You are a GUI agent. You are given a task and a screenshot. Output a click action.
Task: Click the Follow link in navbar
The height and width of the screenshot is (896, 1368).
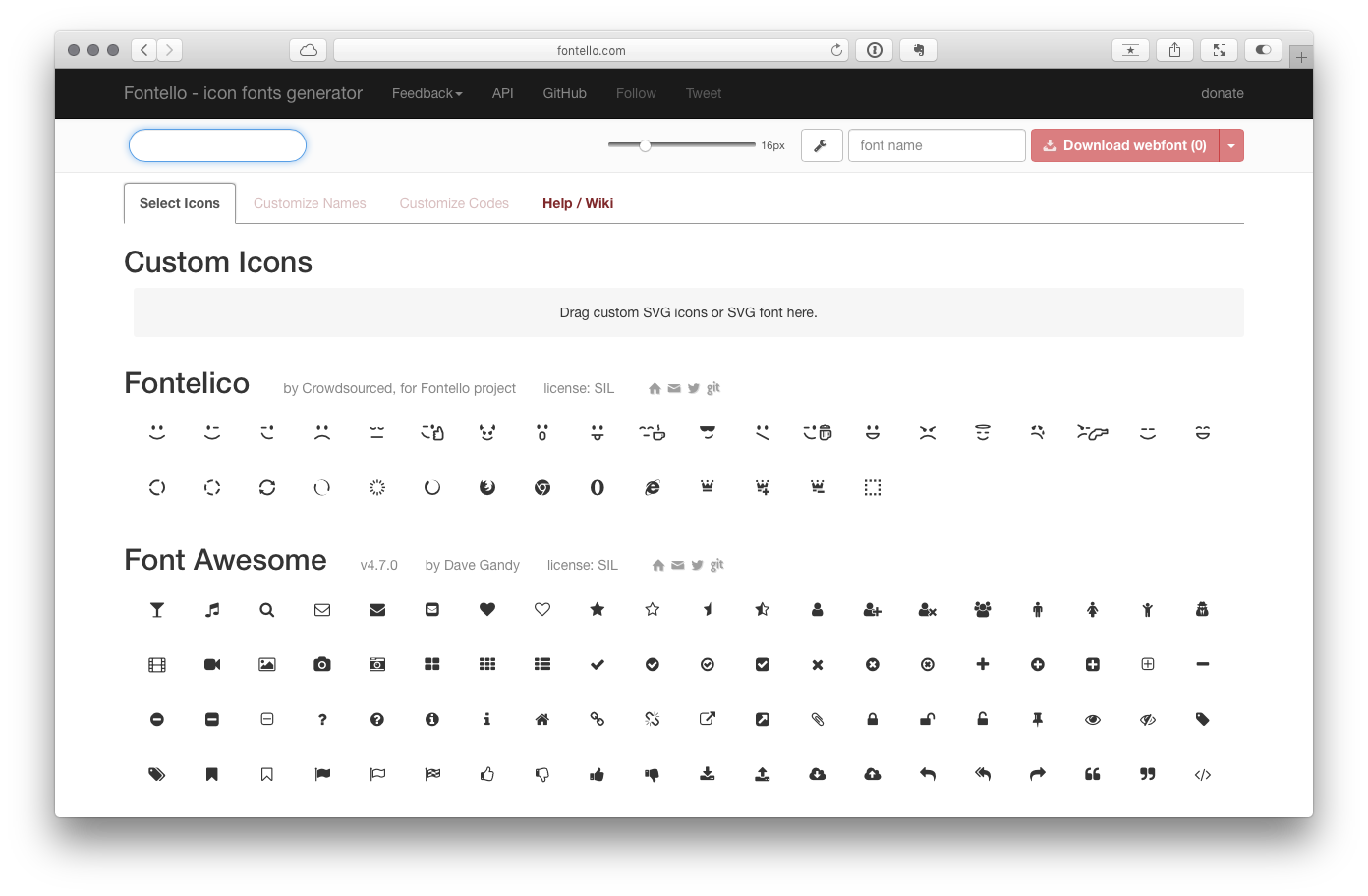tap(636, 93)
